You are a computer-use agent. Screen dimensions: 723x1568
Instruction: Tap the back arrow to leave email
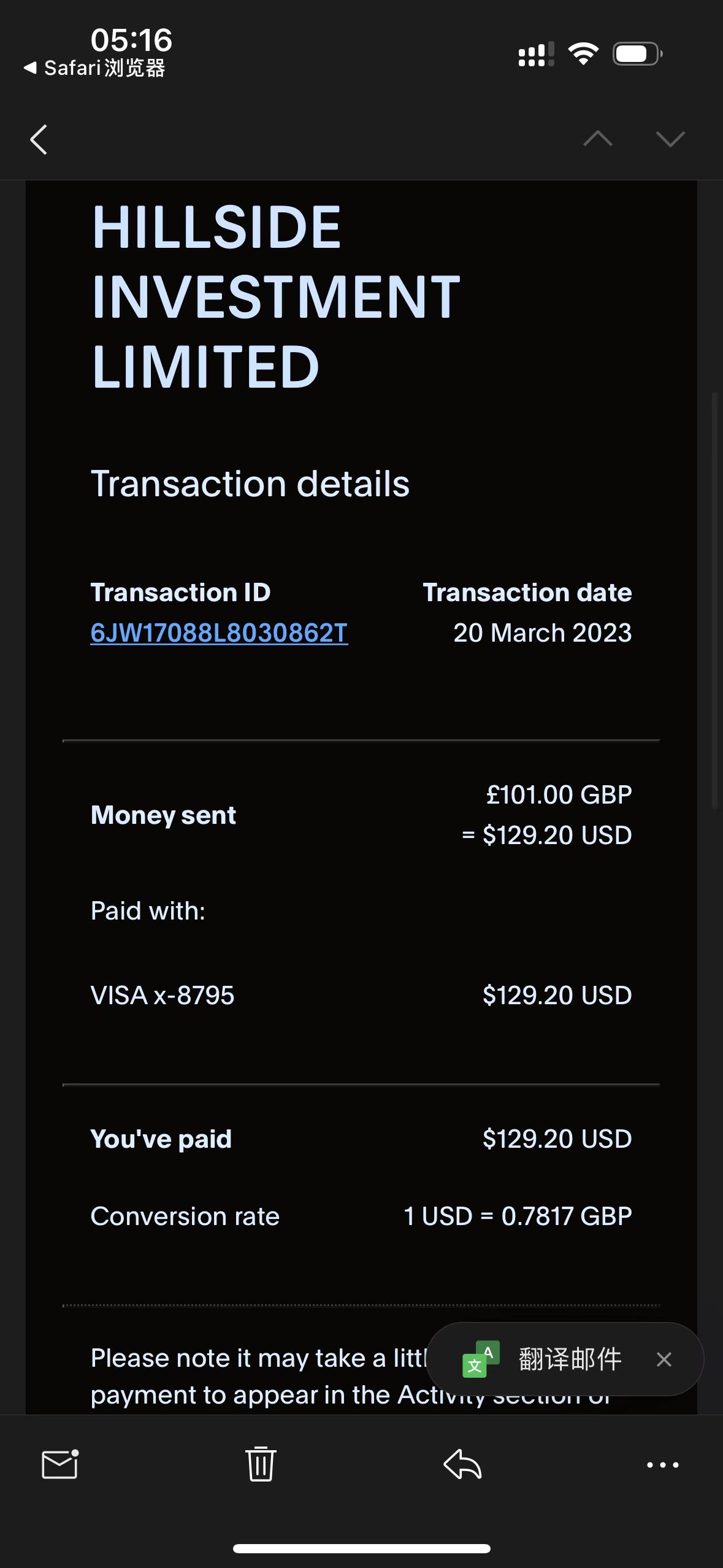[39, 139]
